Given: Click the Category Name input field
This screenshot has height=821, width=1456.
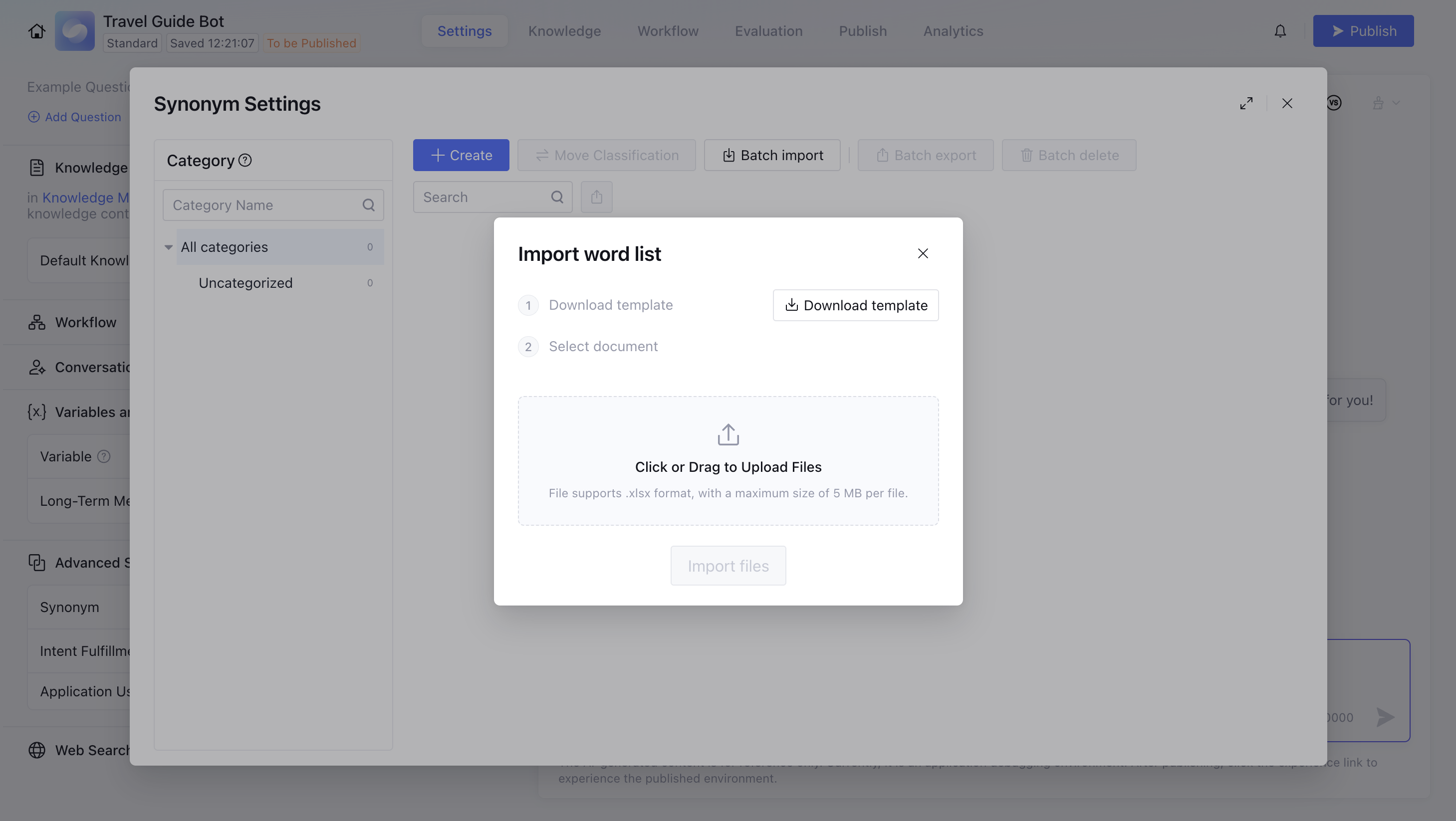Looking at the screenshot, I should 263,205.
